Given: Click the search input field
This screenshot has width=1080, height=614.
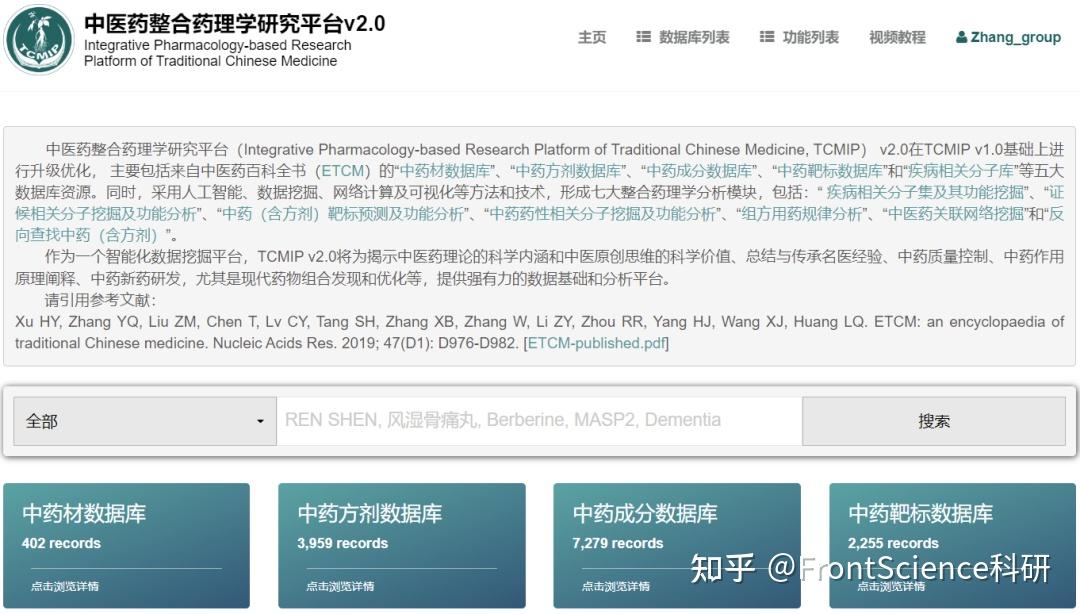Looking at the screenshot, I should (x=538, y=420).
